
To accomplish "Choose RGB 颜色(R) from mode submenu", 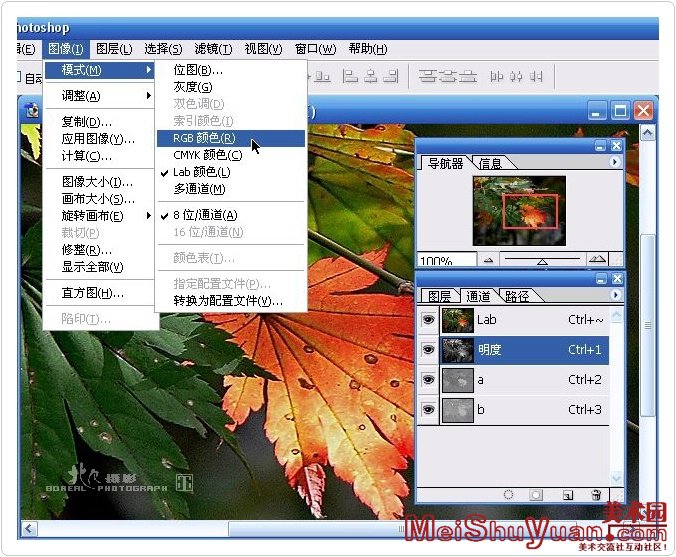I will [x=204, y=138].
